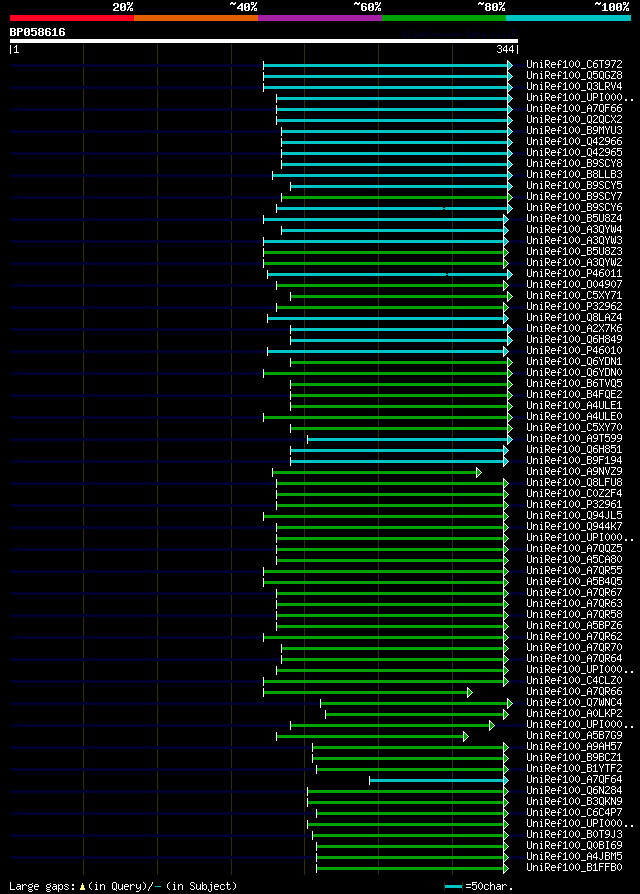640x894 pixels.
Task: Click arrowhead ending the UniRef100_A9NVZ9 bar
Action: [479, 473]
